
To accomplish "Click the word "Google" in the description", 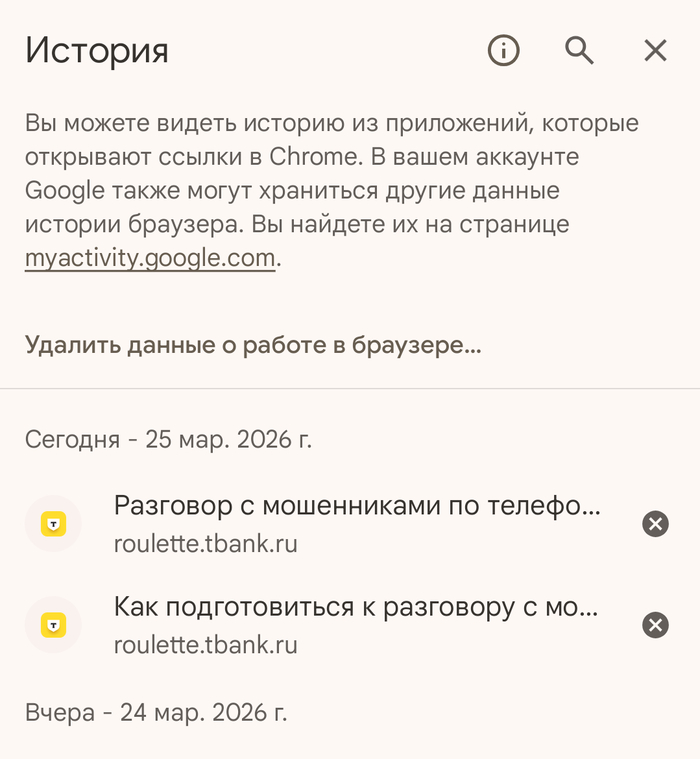I will click(x=65, y=190).
